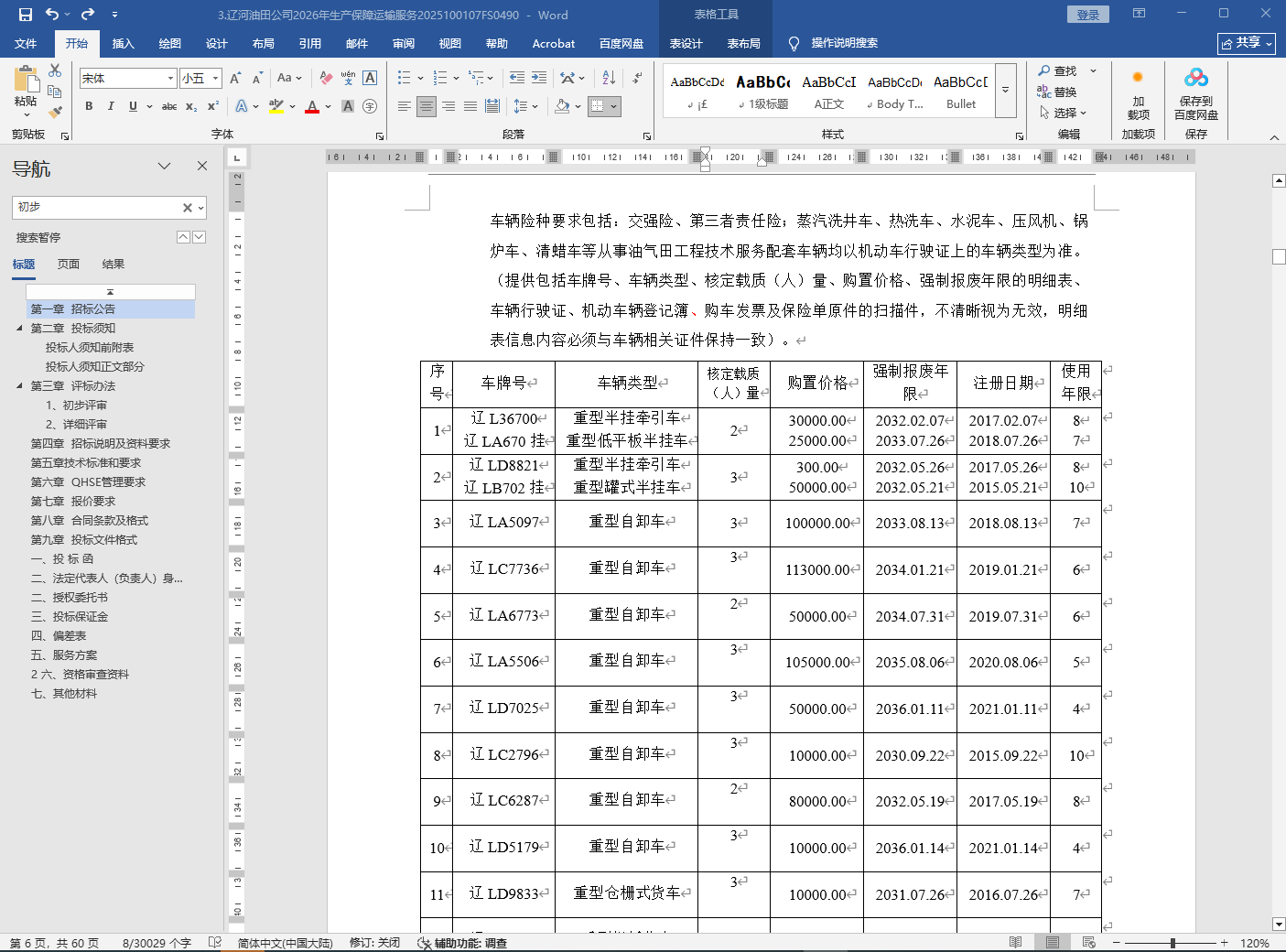Collapse 第二章 投标须知 heading in navigation
This screenshot has height=952, width=1286.
pos(19,328)
